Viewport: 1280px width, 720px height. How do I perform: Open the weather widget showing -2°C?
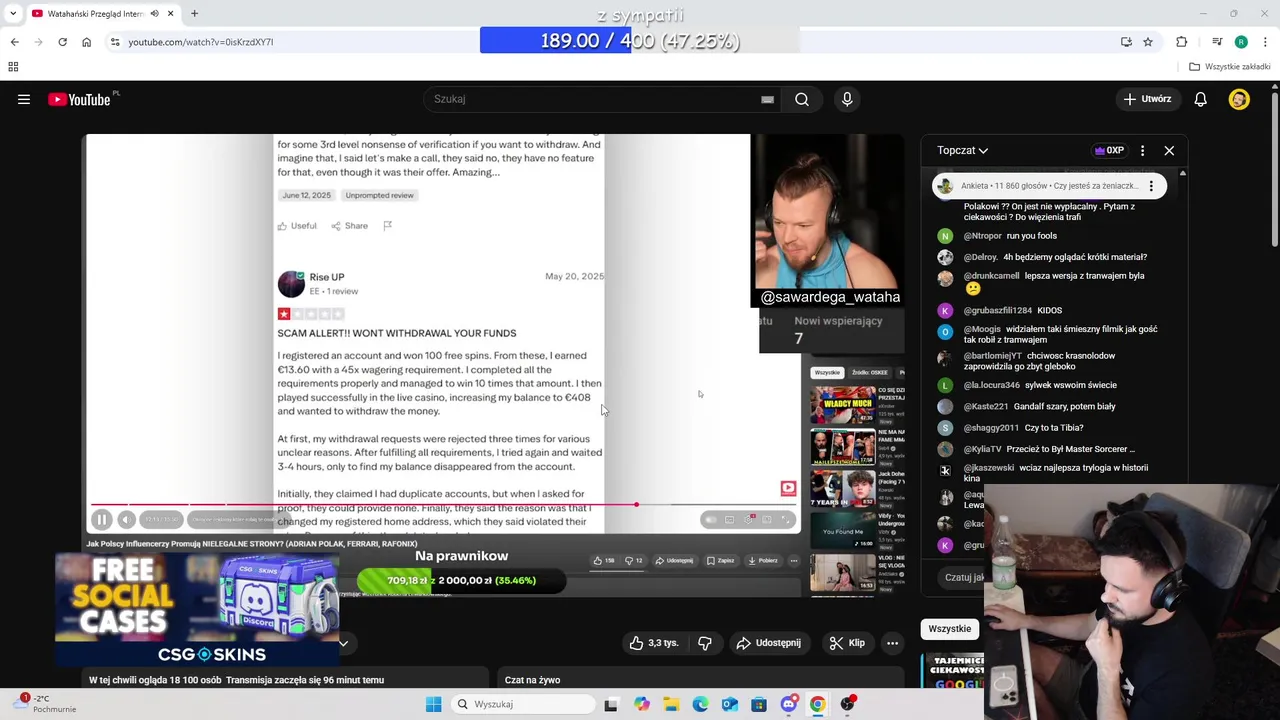(x=45, y=704)
